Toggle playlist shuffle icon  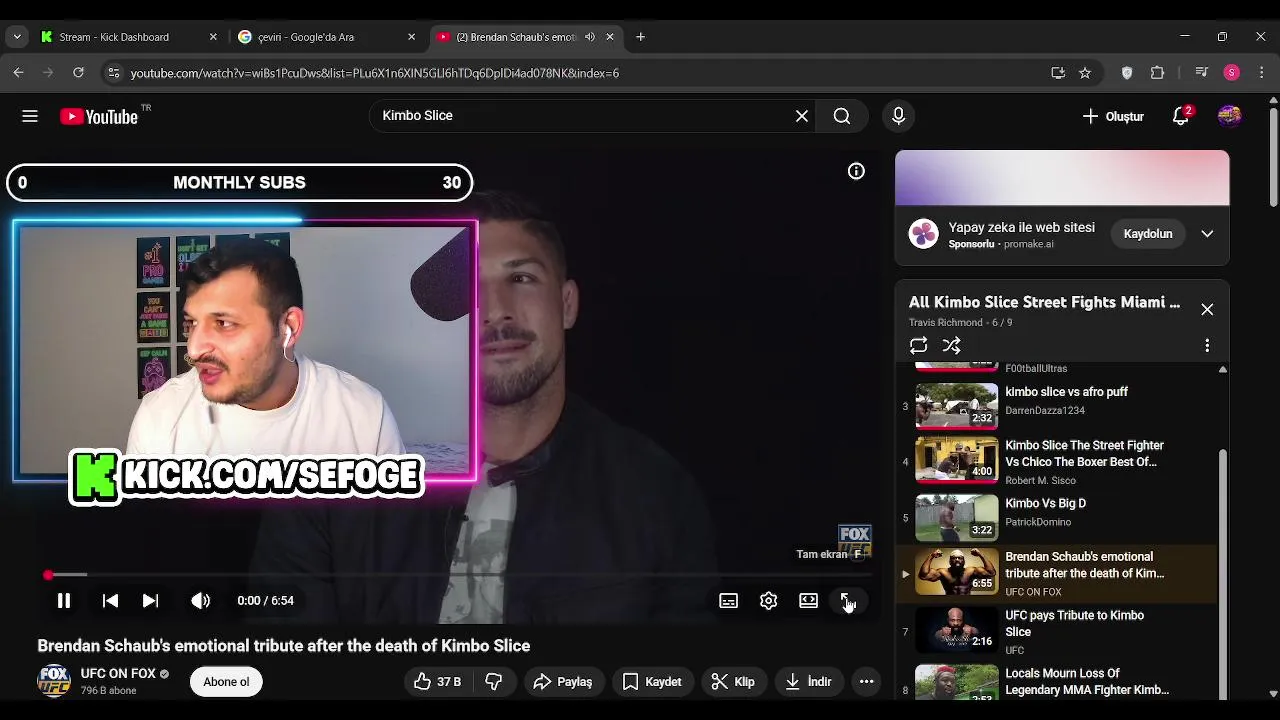click(952, 346)
